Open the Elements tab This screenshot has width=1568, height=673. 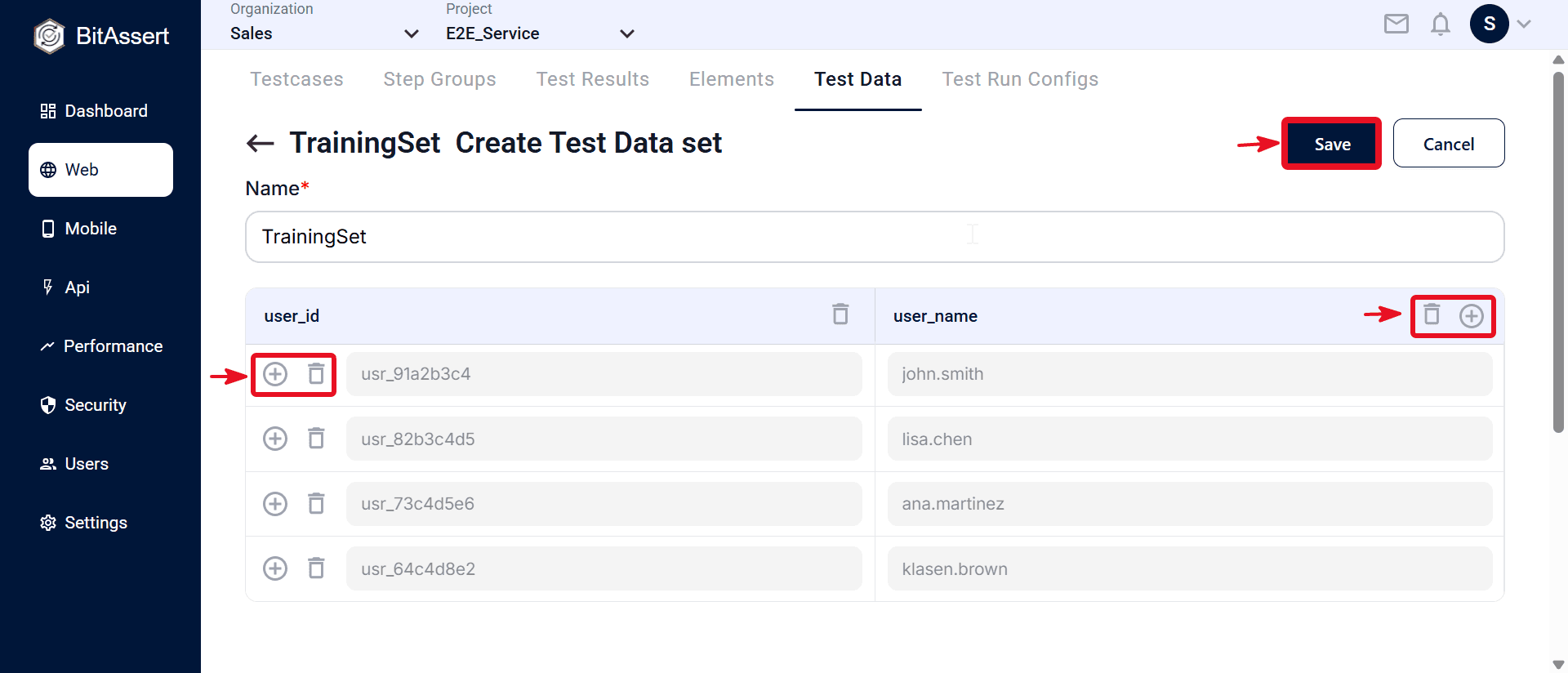732,79
